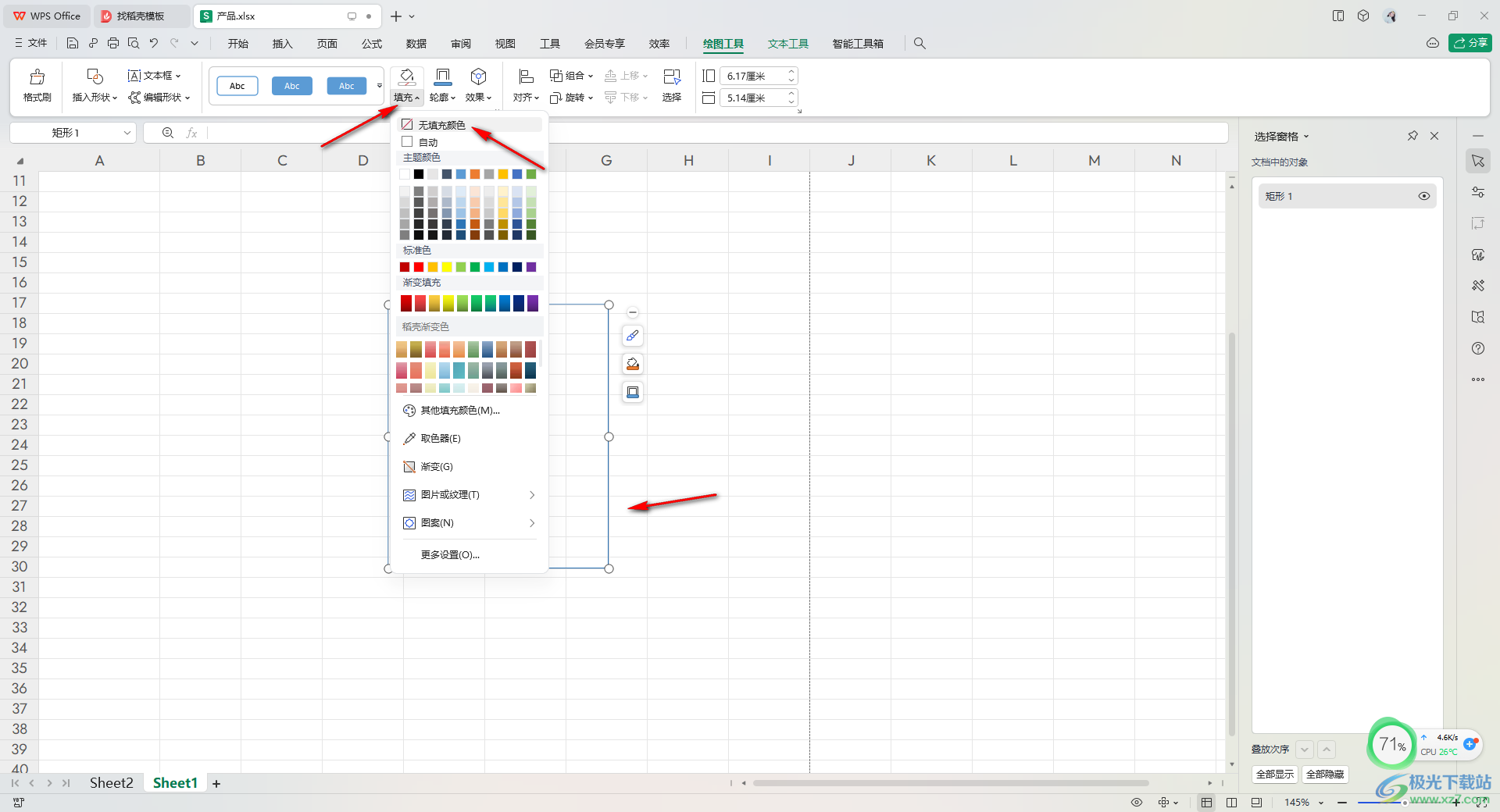
Task: Expand the shape styles gallery arrow
Action: (x=380, y=86)
